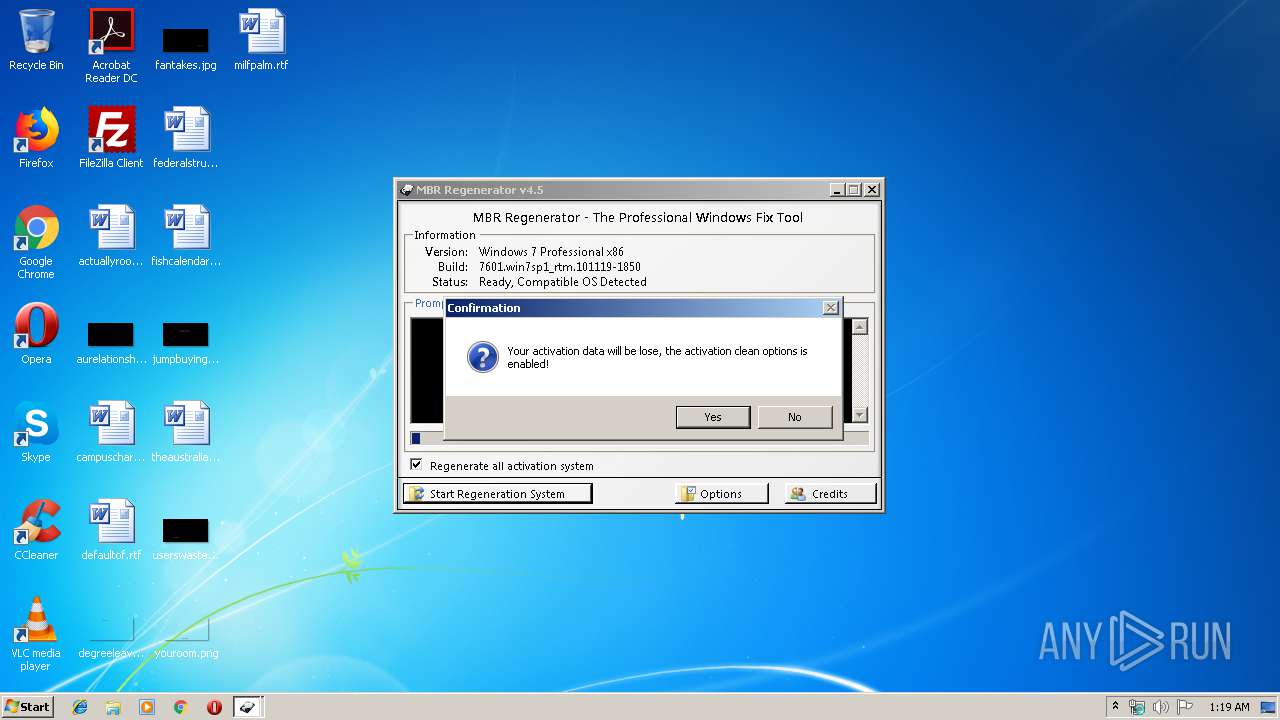Open the Windows Start menu

[x=27, y=706]
